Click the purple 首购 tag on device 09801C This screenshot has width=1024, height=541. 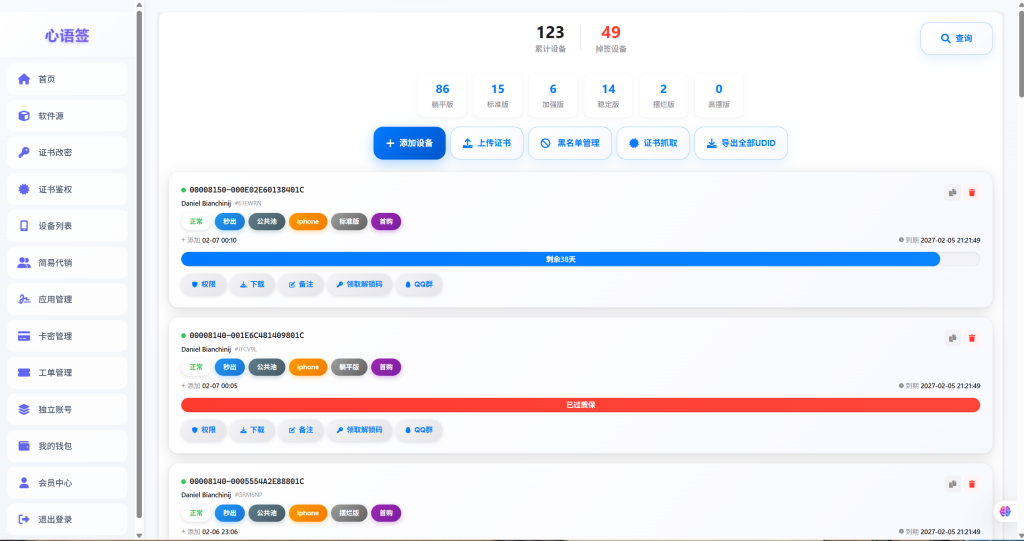point(386,367)
